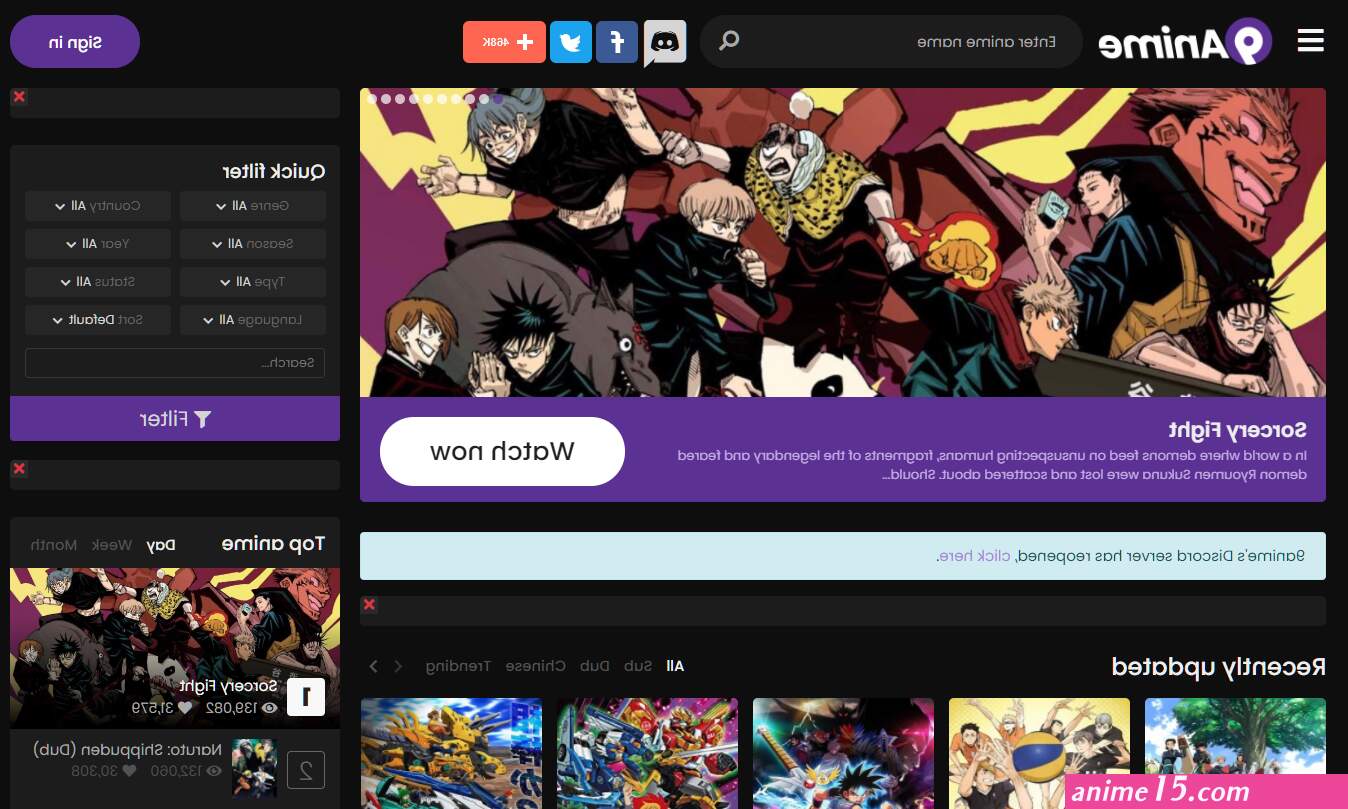
Task: Open the Facebook share icon
Action: point(617,42)
